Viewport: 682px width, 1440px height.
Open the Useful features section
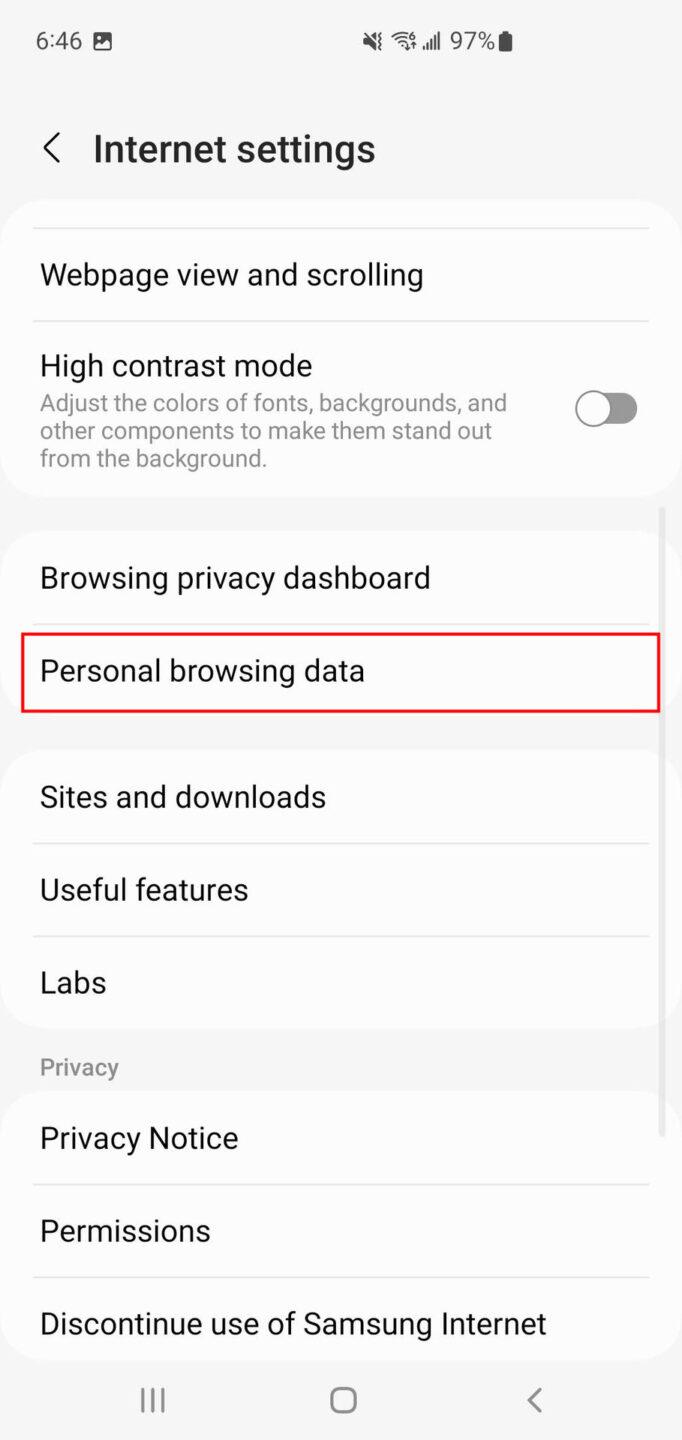[144, 889]
